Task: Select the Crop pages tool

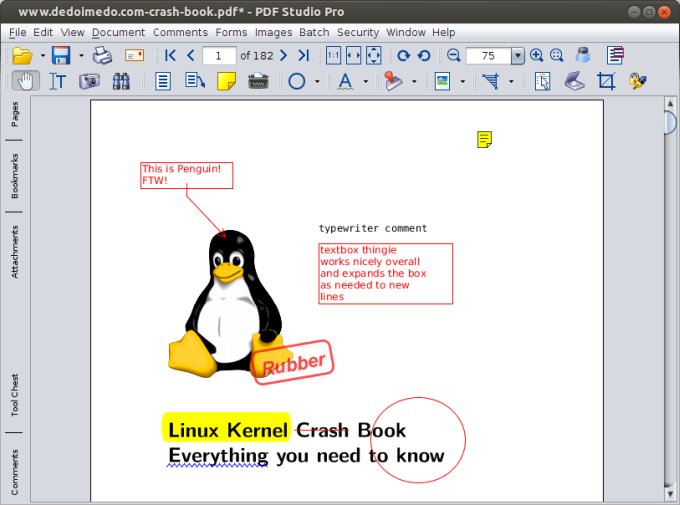Action: 606,81
